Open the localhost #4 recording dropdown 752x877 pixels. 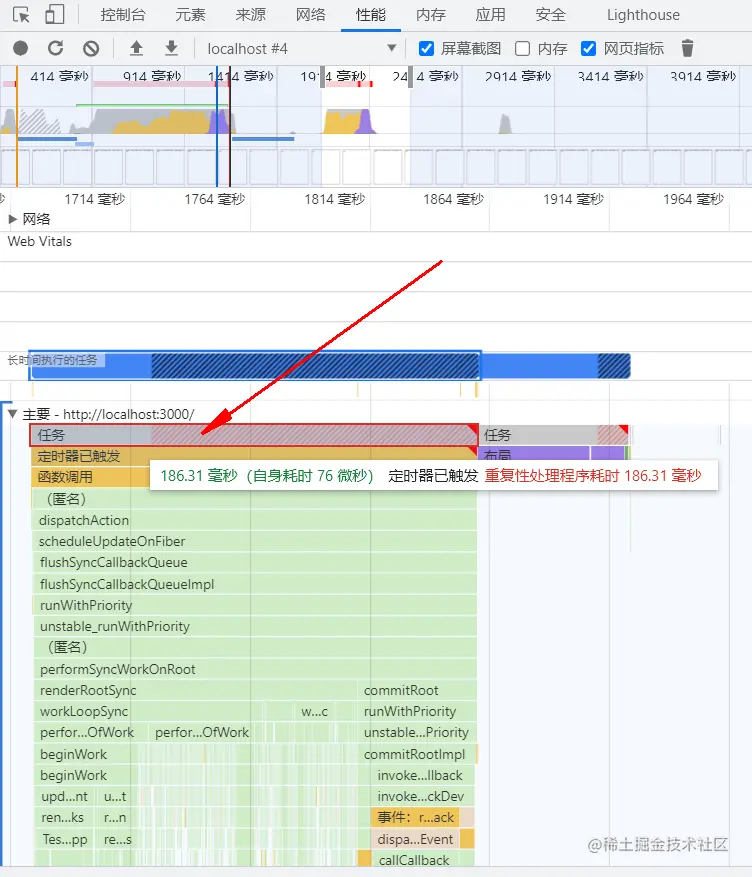point(302,49)
